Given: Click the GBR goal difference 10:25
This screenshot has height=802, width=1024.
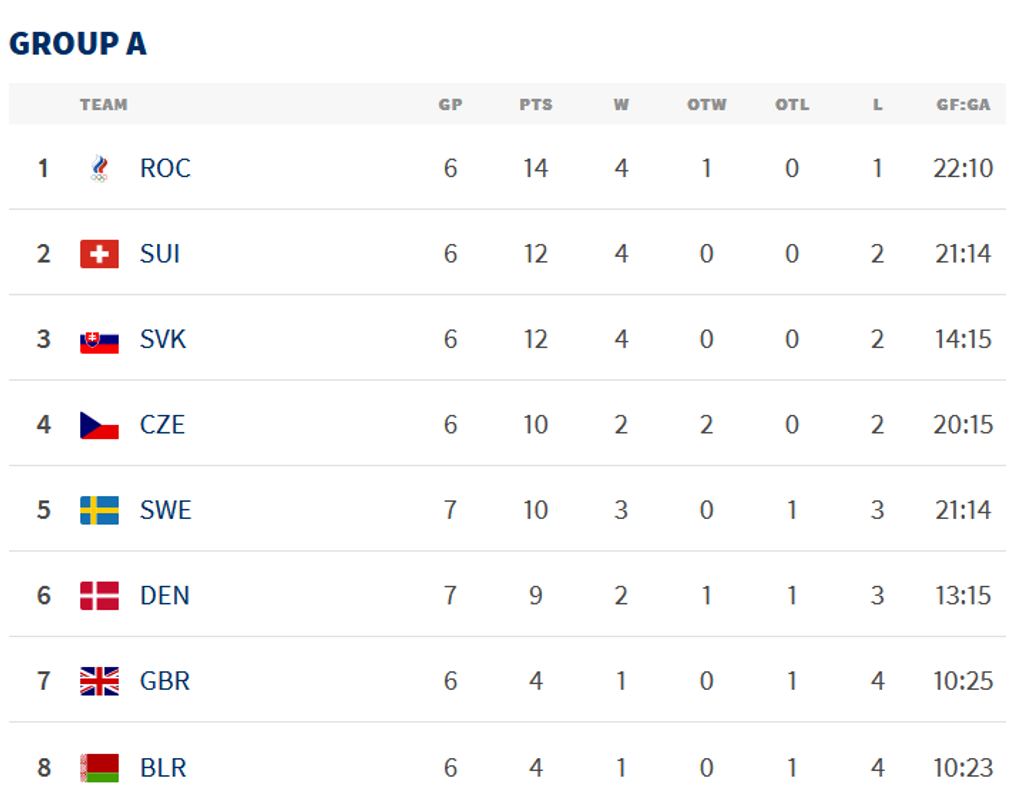Looking at the screenshot, I should pyautogui.click(x=963, y=681).
